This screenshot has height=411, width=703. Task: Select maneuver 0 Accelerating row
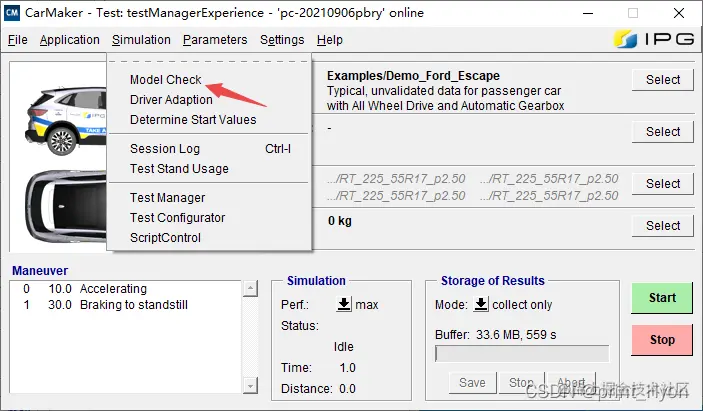125,289
